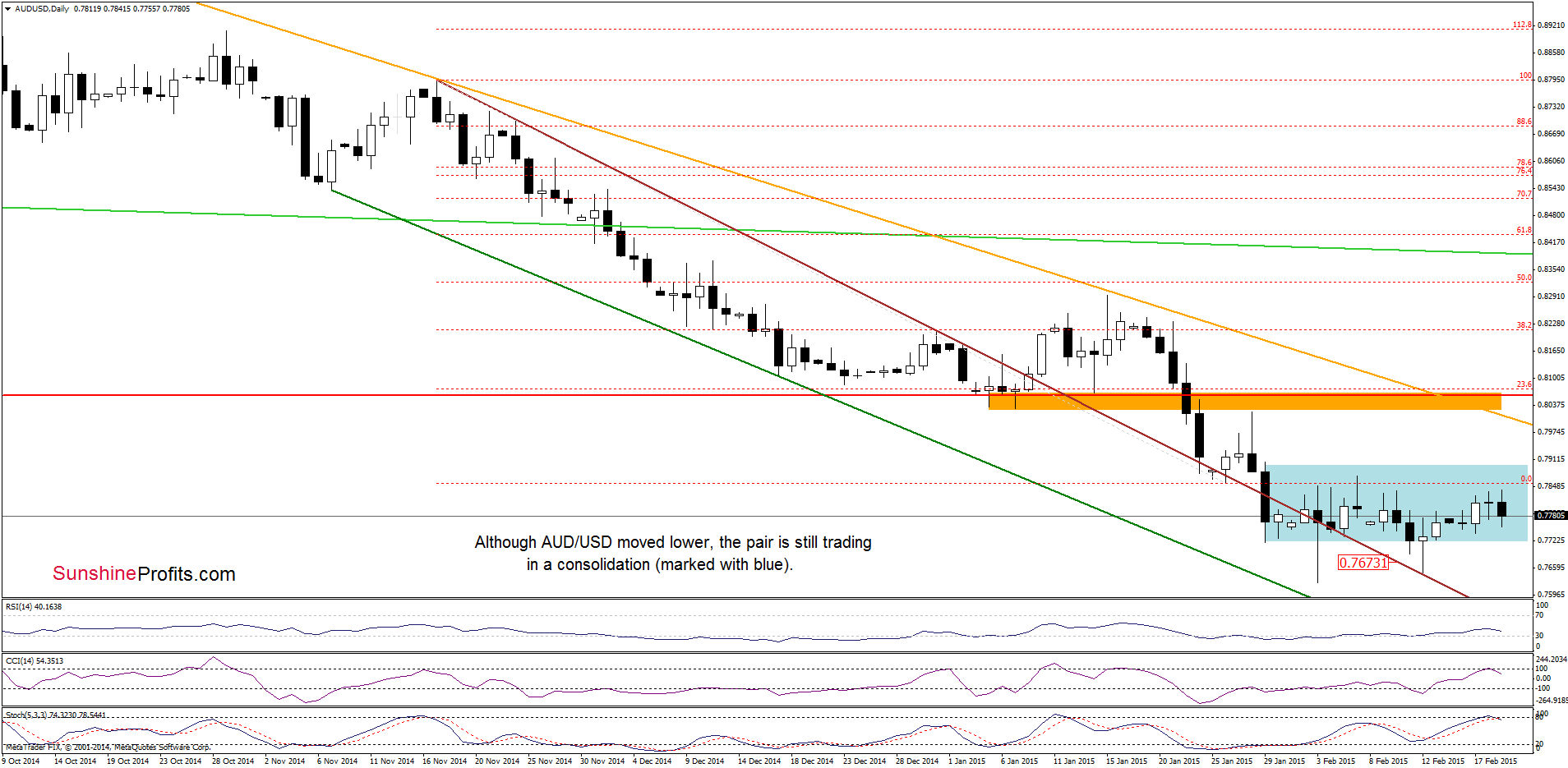
Task: Click the 0.89210 price axis label
Action: point(1551,25)
